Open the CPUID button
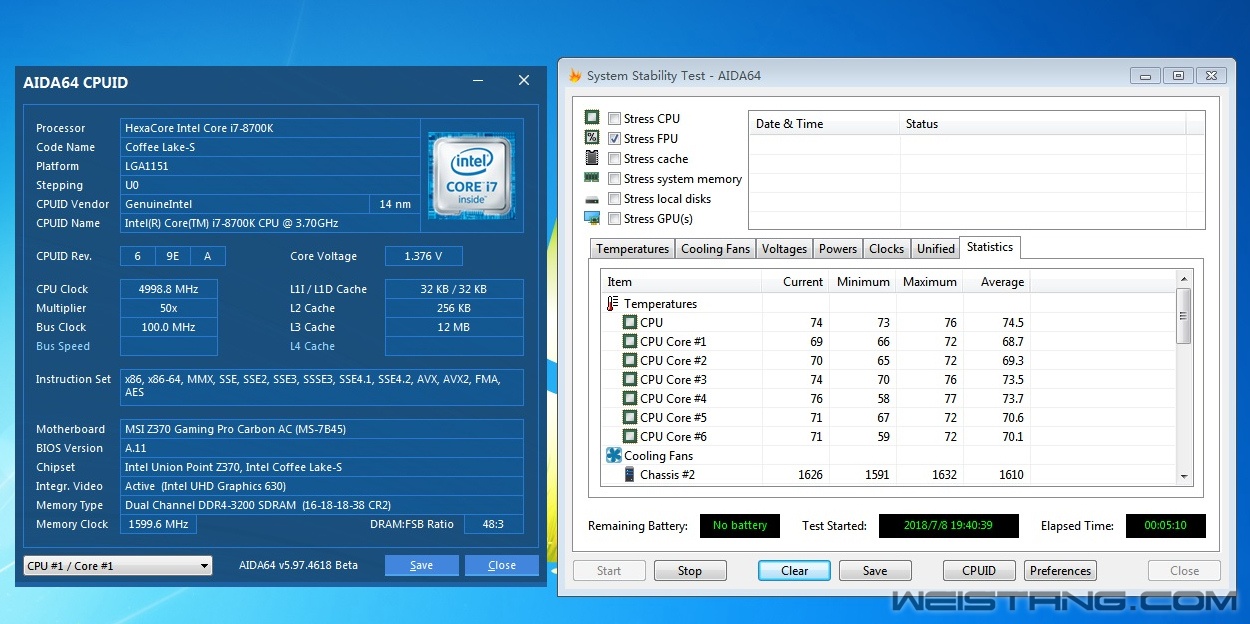The image size is (1250, 624). coord(979,571)
